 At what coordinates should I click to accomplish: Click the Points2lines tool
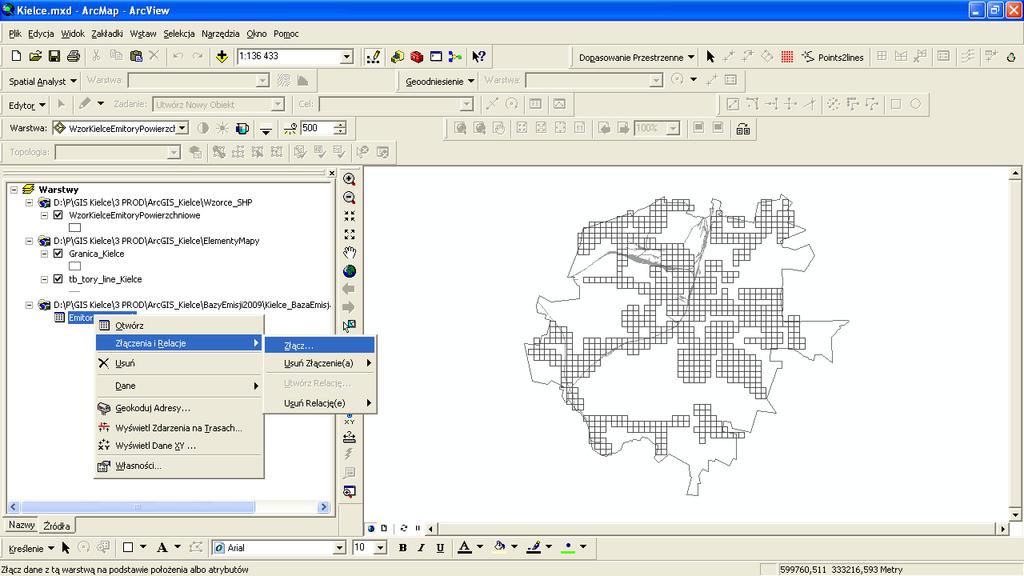pyautogui.click(x=833, y=57)
